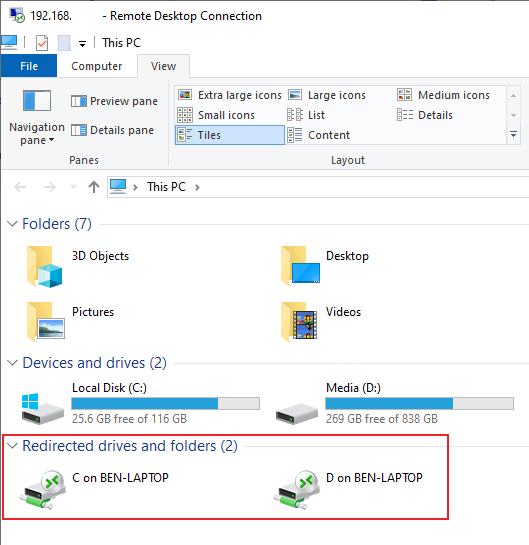The width and height of the screenshot is (529, 545).
Task: Click the Up one level arrow
Action: pos(93,187)
